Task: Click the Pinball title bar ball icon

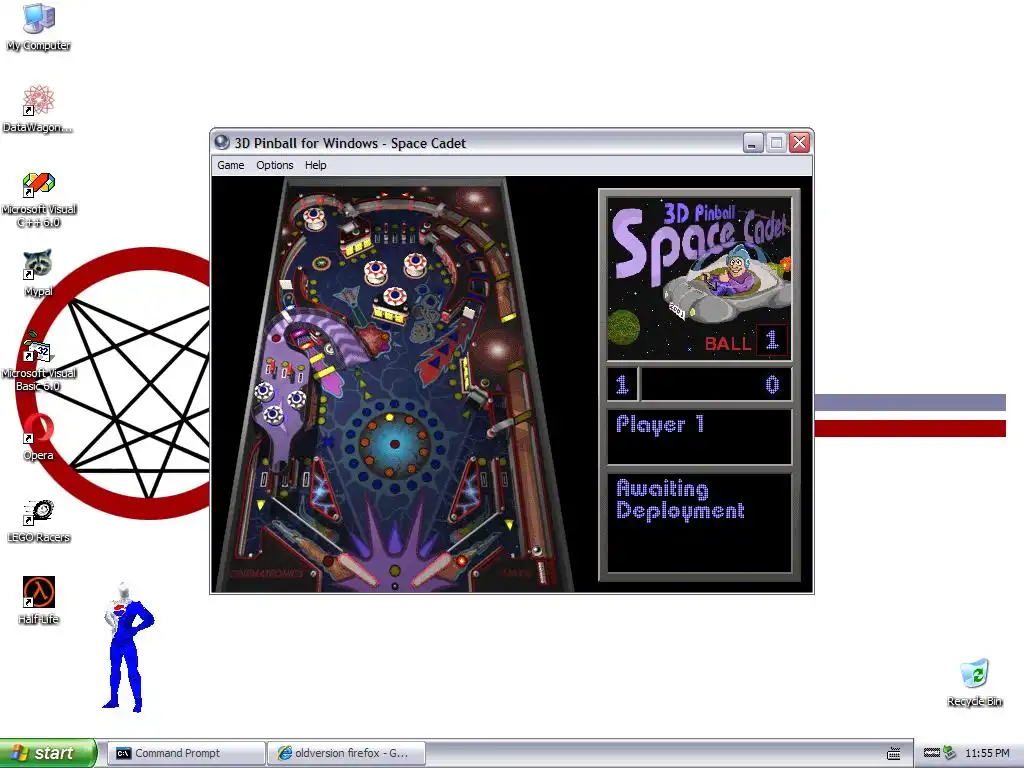Action: click(222, 142)
